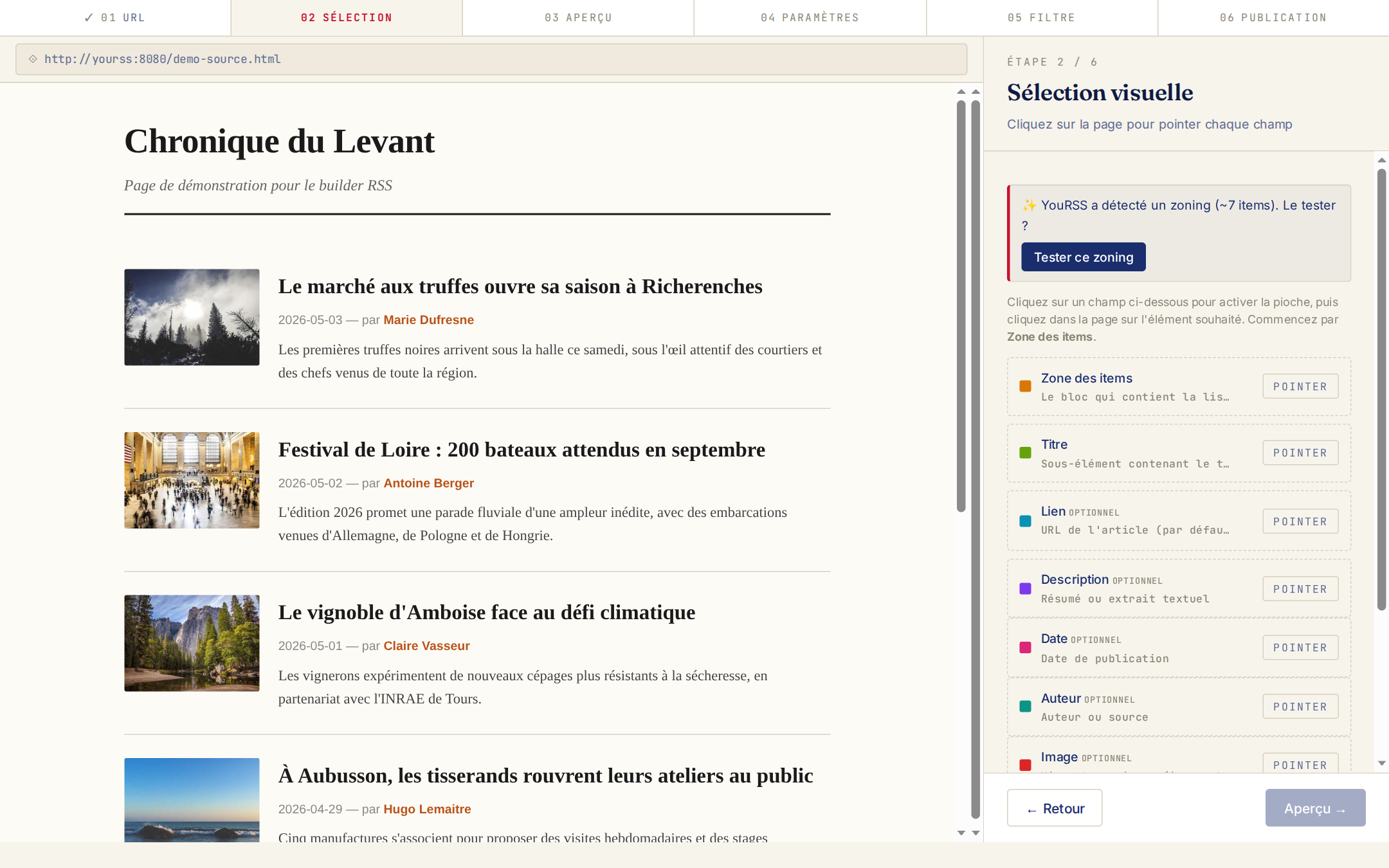Click the Tester ce zoning button
This screenshot has width=1389, height=868.
[x=1084, y=257]
